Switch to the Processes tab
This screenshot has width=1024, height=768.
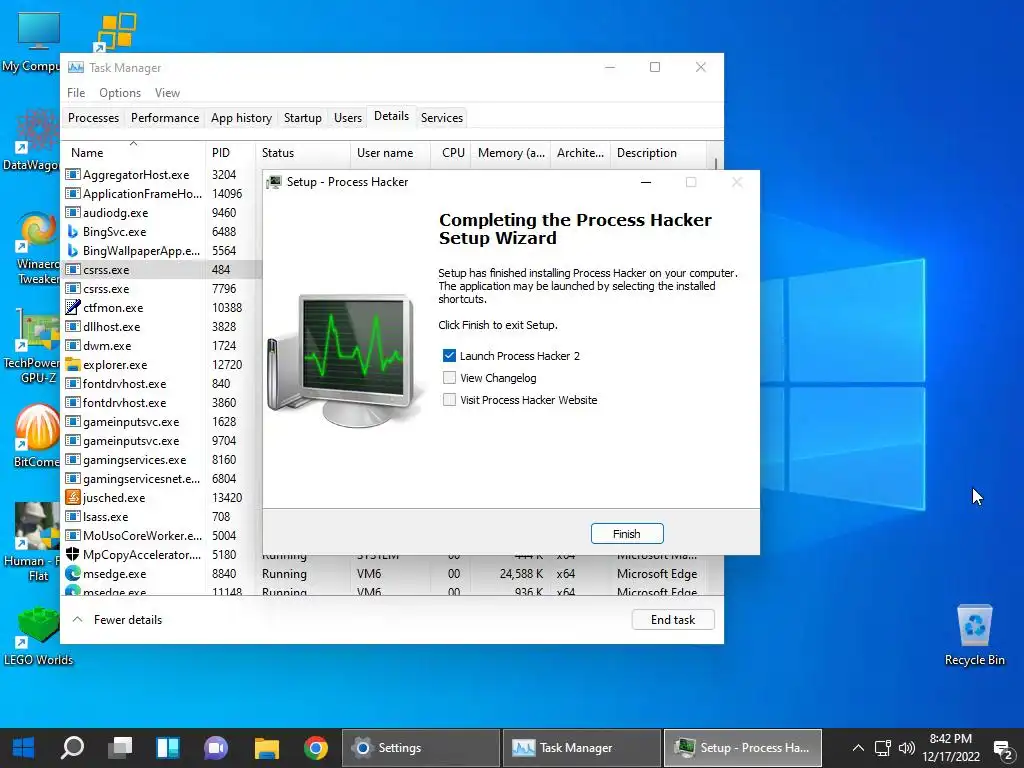93,118
